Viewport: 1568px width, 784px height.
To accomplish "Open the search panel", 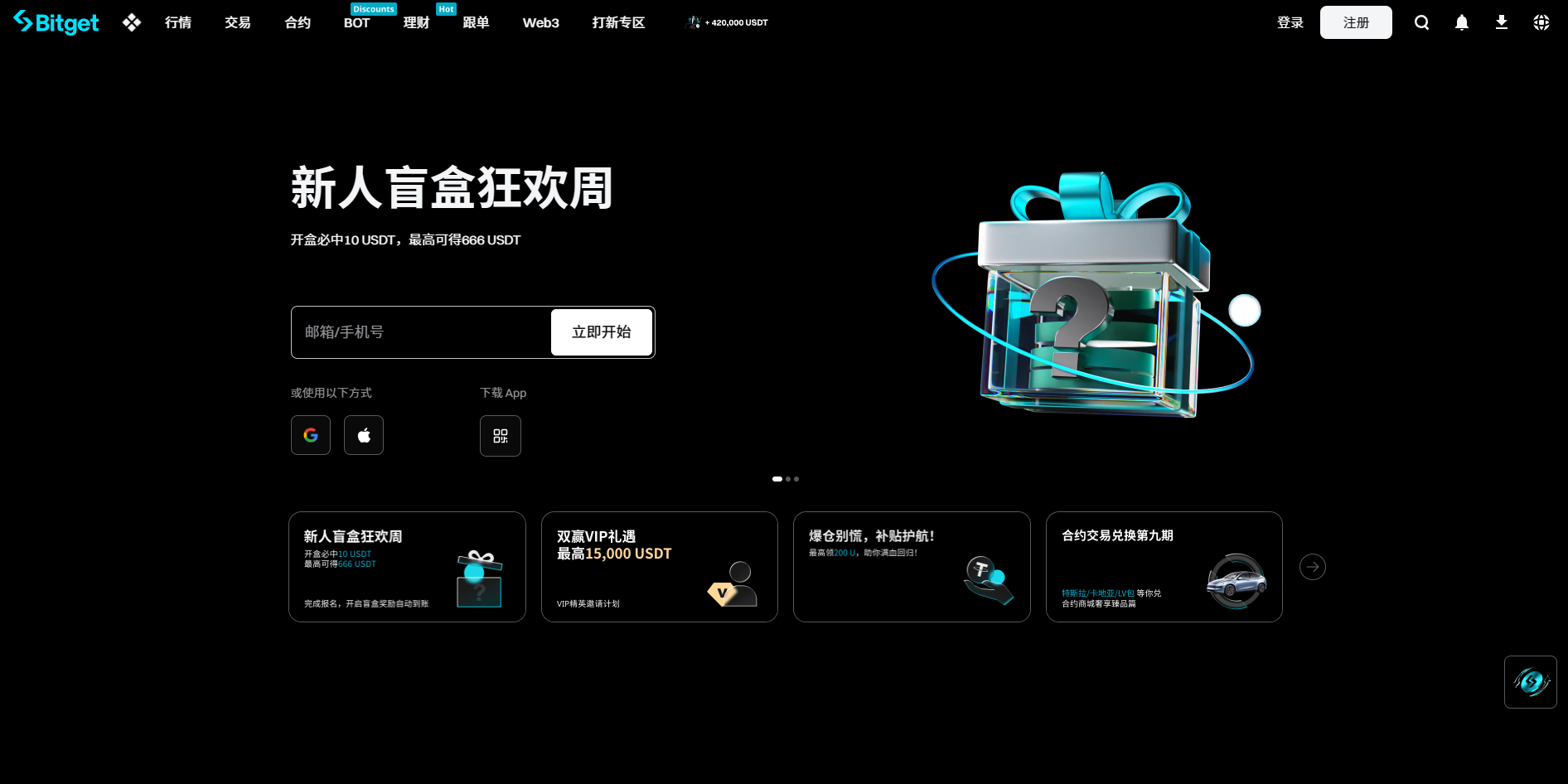I will [x=1422, y=22].
